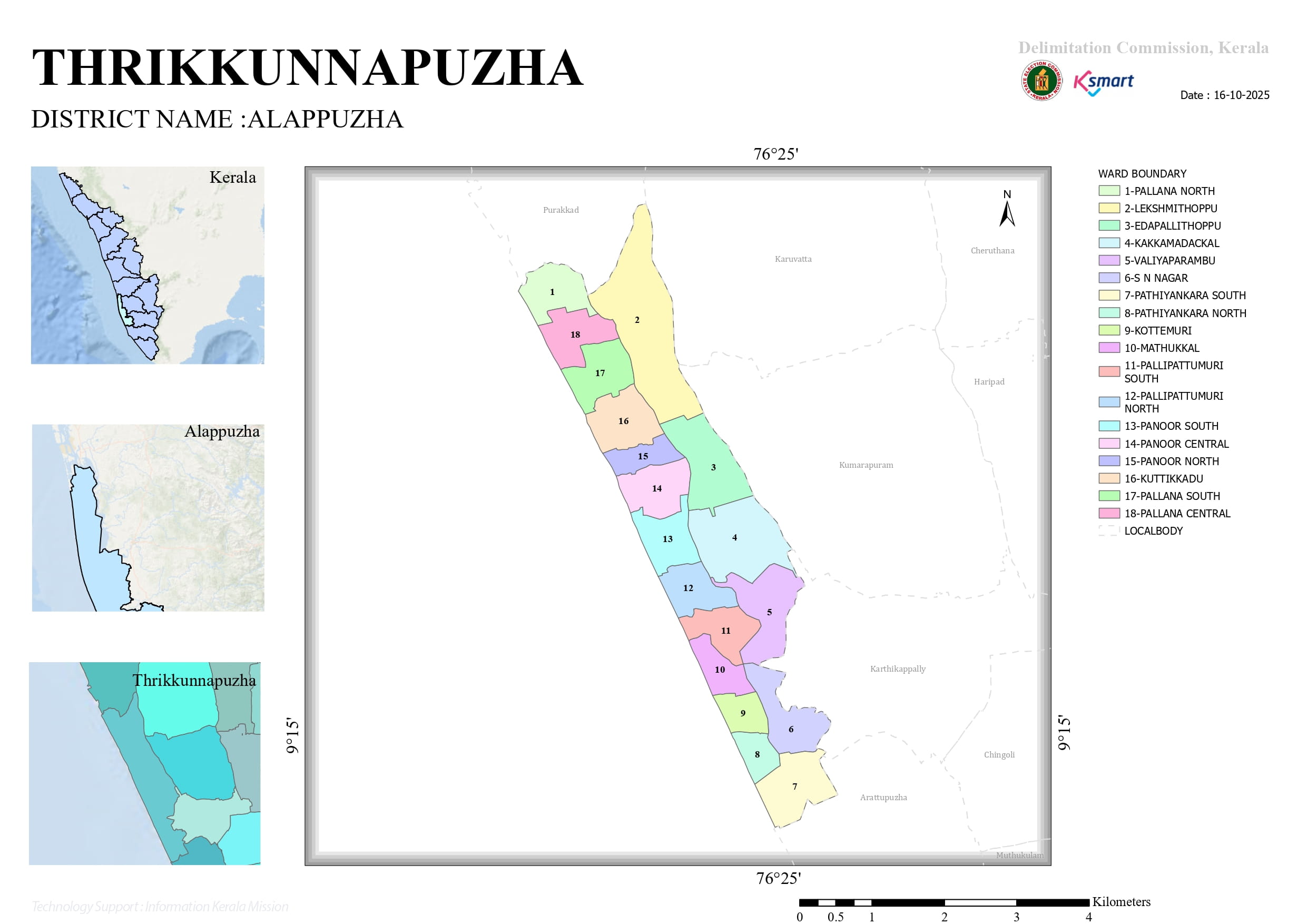1307x924 pixels.
Task: Click ward 16 Kuttikkadu polygon
Action: 623,419
